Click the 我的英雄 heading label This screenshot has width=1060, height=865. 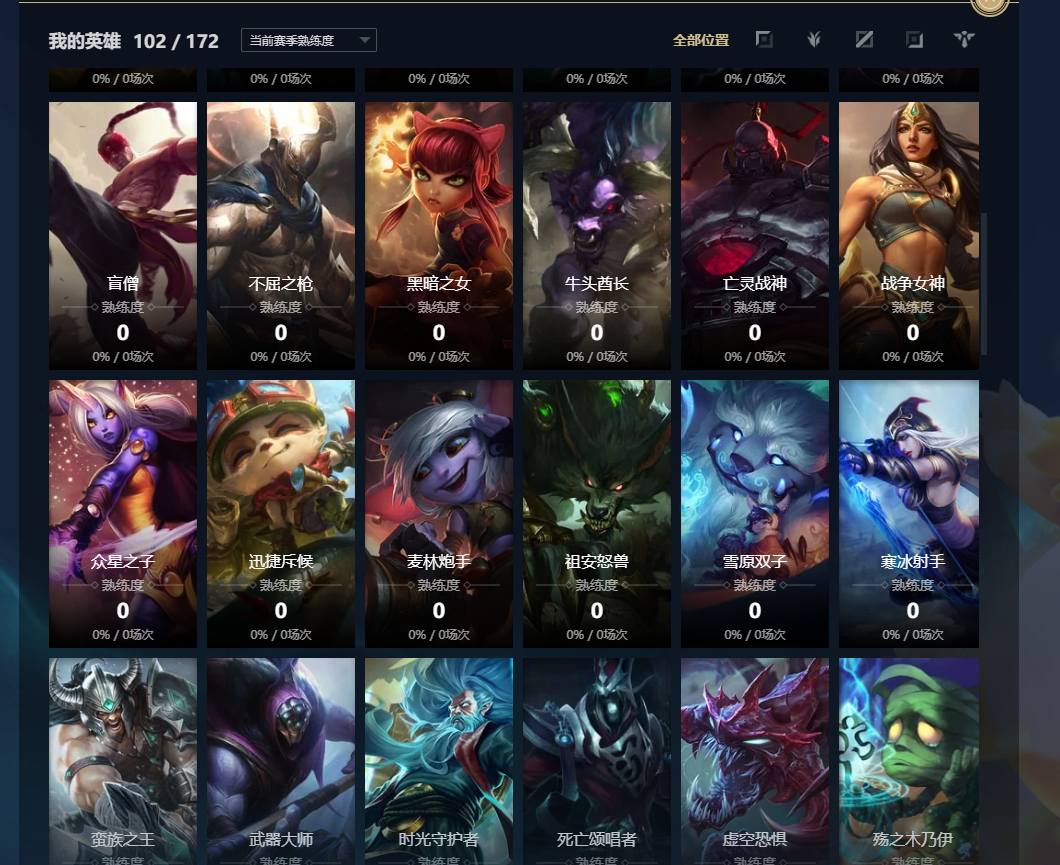click(85, 41)
